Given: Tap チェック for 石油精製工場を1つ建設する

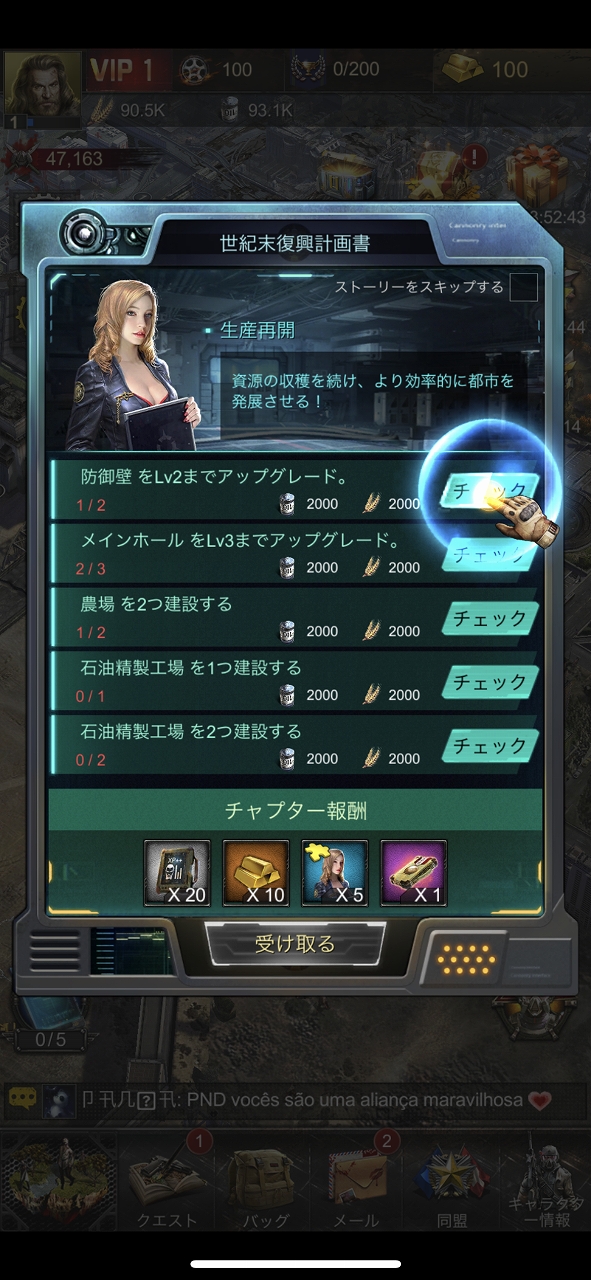Looking at the screenshot, I should pos(490,682).
